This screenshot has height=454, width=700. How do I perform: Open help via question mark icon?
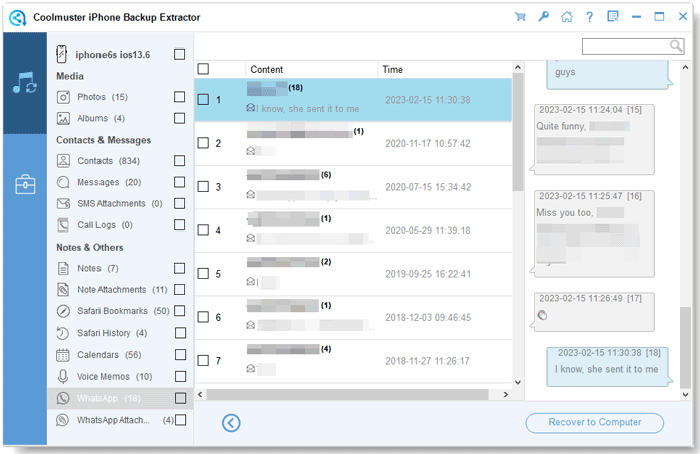(x=589, y=17)
